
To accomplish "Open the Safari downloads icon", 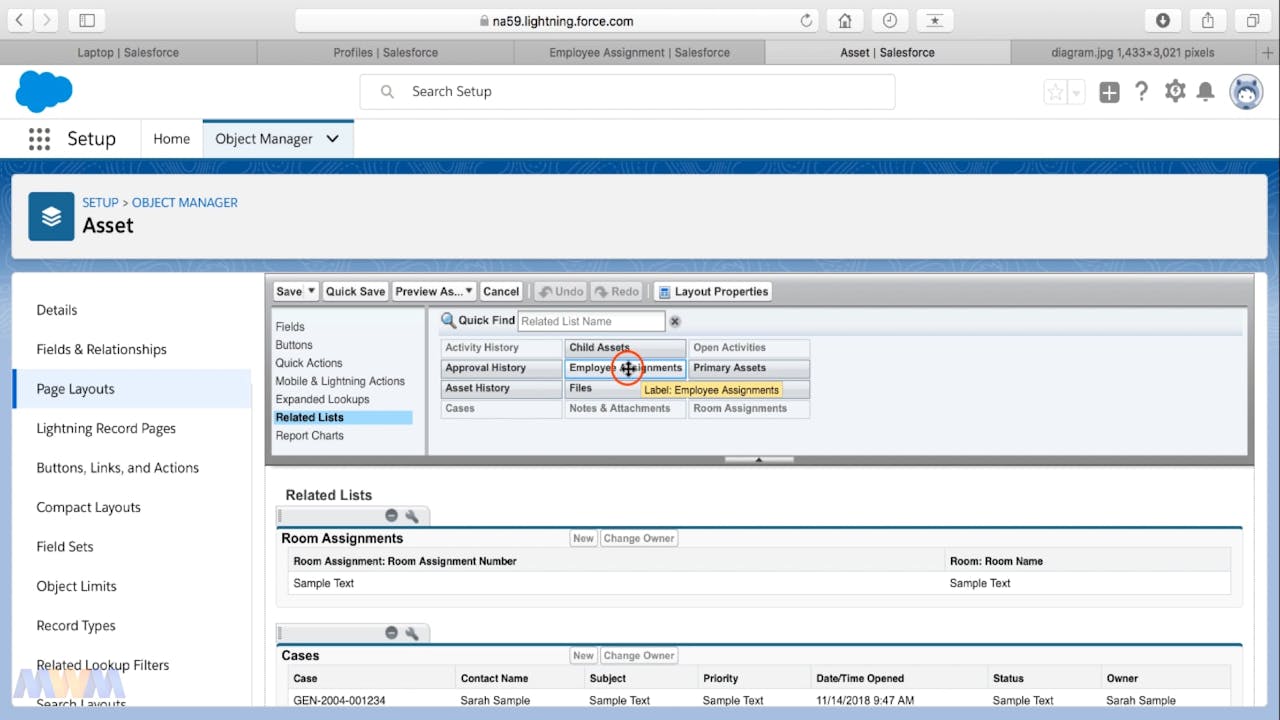I will click(1163, 20).
